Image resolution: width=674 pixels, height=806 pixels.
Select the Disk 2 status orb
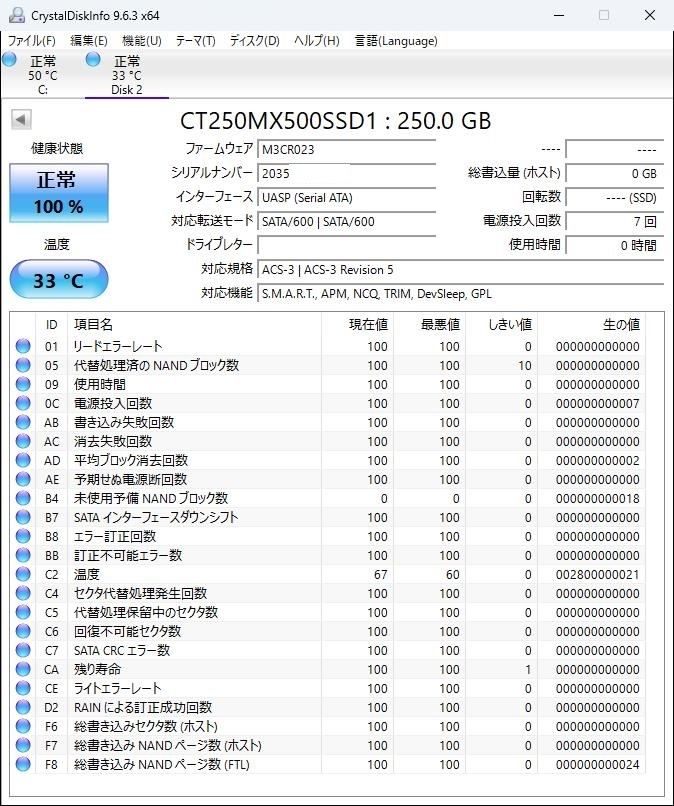pyautogui.click(x=93, y=59)
